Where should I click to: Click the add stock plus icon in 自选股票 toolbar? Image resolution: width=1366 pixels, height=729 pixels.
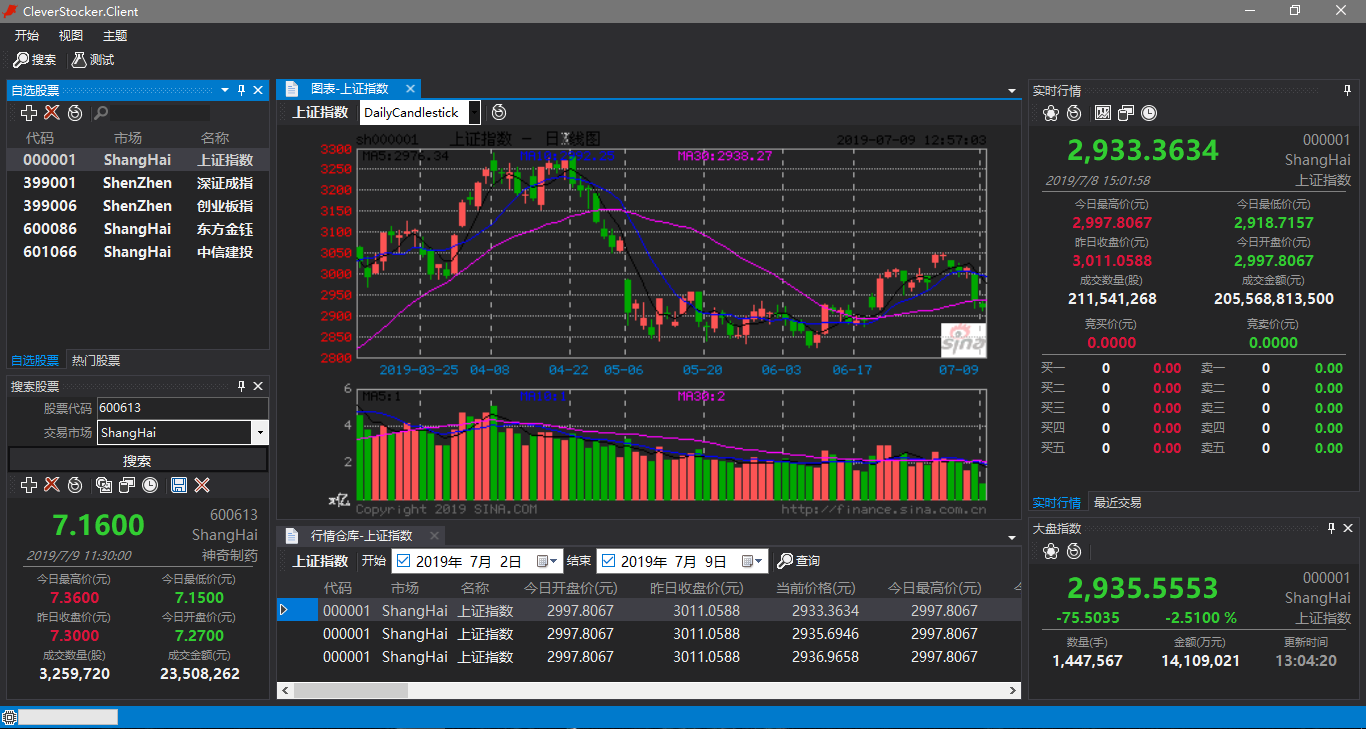point(29,113)
